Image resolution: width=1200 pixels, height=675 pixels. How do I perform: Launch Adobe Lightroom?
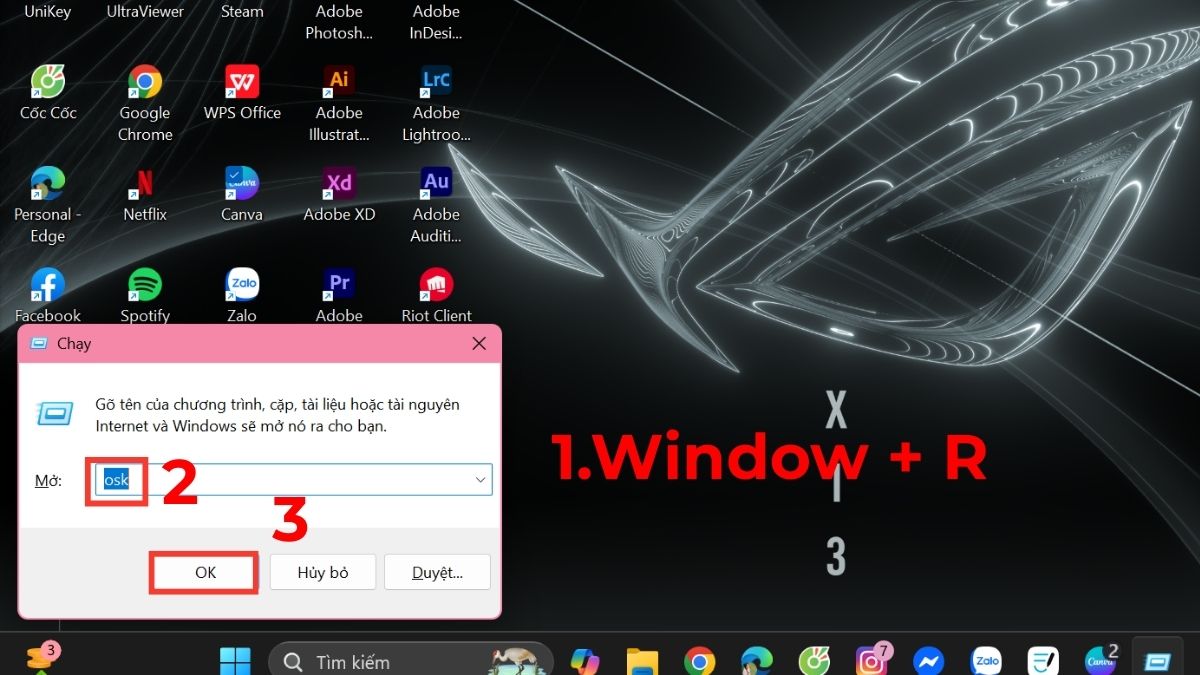tap(436, 80)
